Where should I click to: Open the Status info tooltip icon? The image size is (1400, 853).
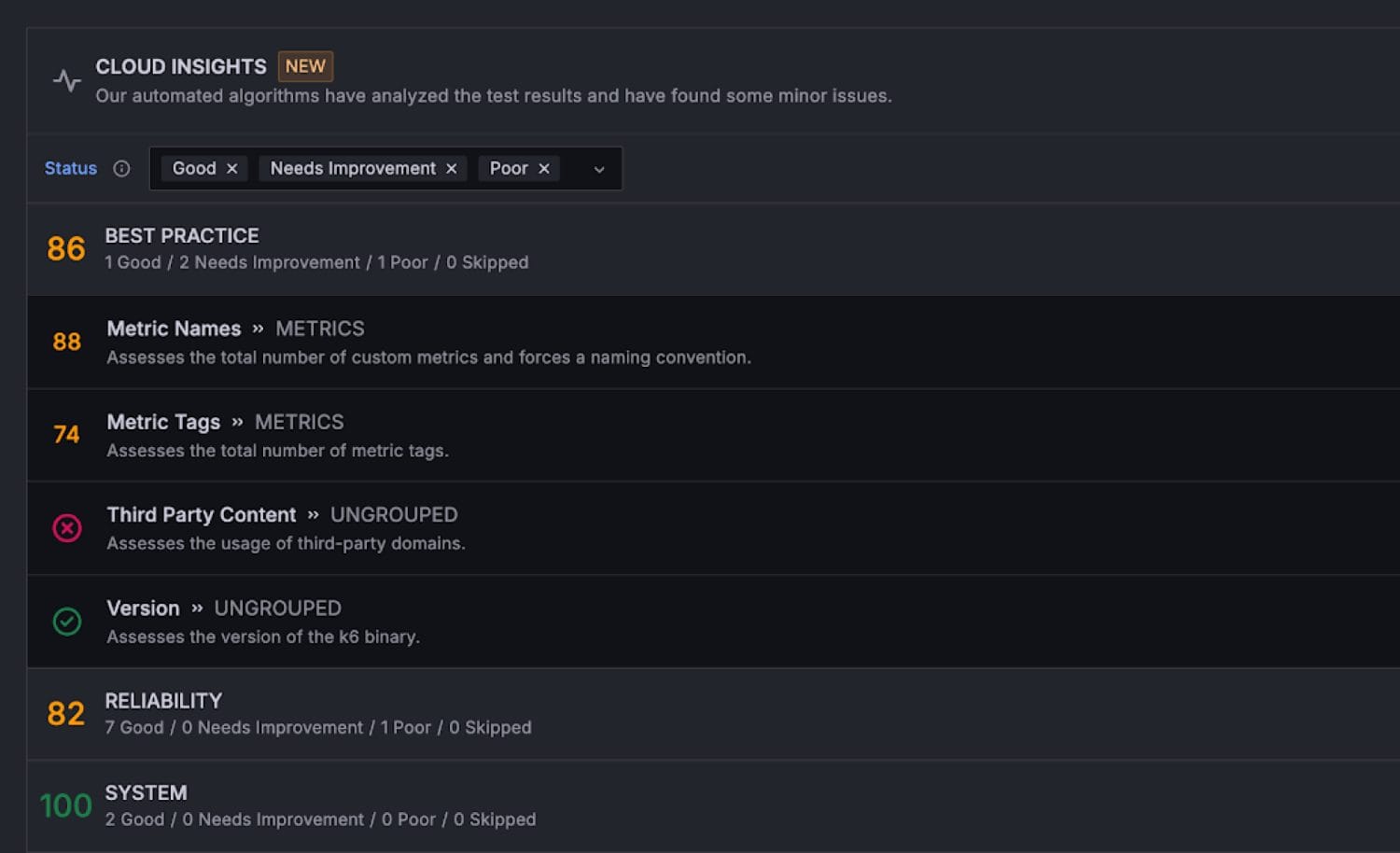pyautogui.click(x=121, y=168)
